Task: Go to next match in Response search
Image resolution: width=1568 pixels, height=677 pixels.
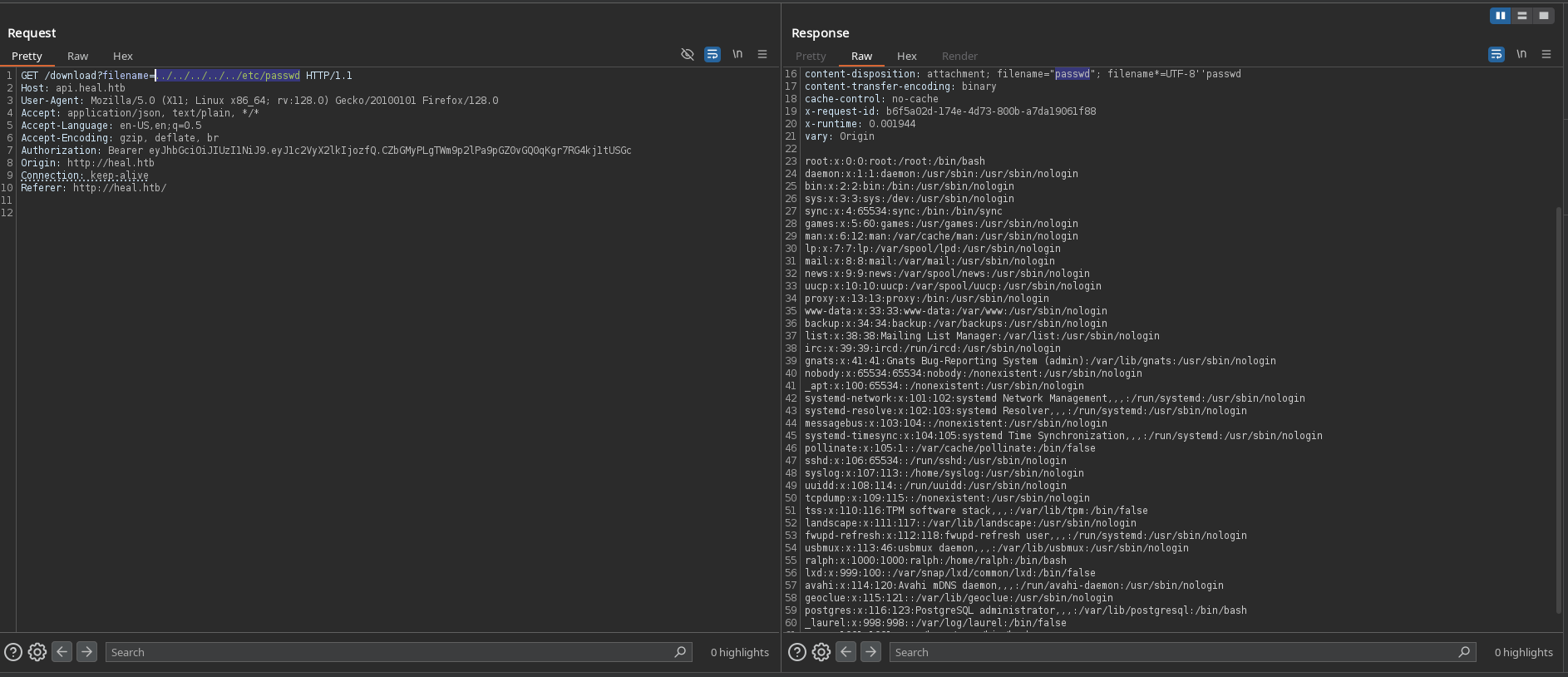Action: [870, 652]
